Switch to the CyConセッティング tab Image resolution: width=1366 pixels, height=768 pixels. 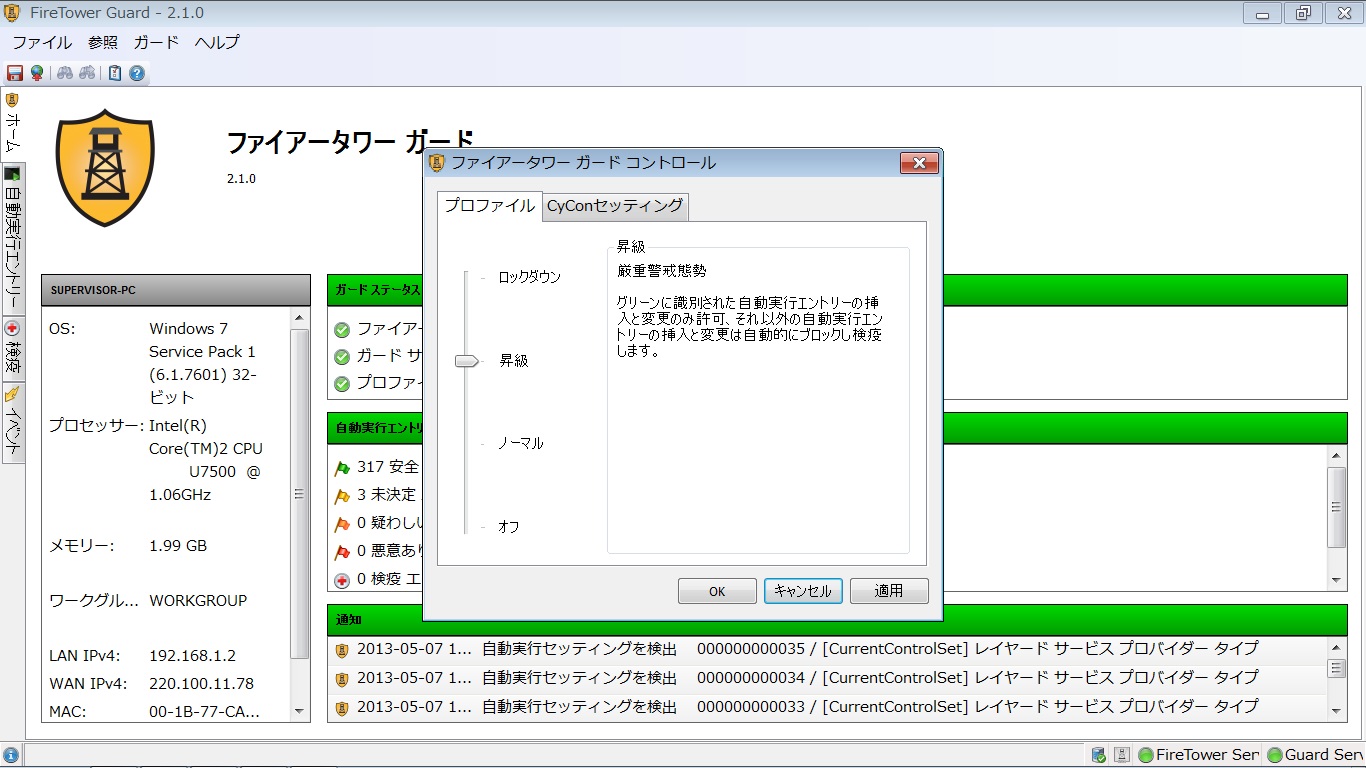(615, 206)
